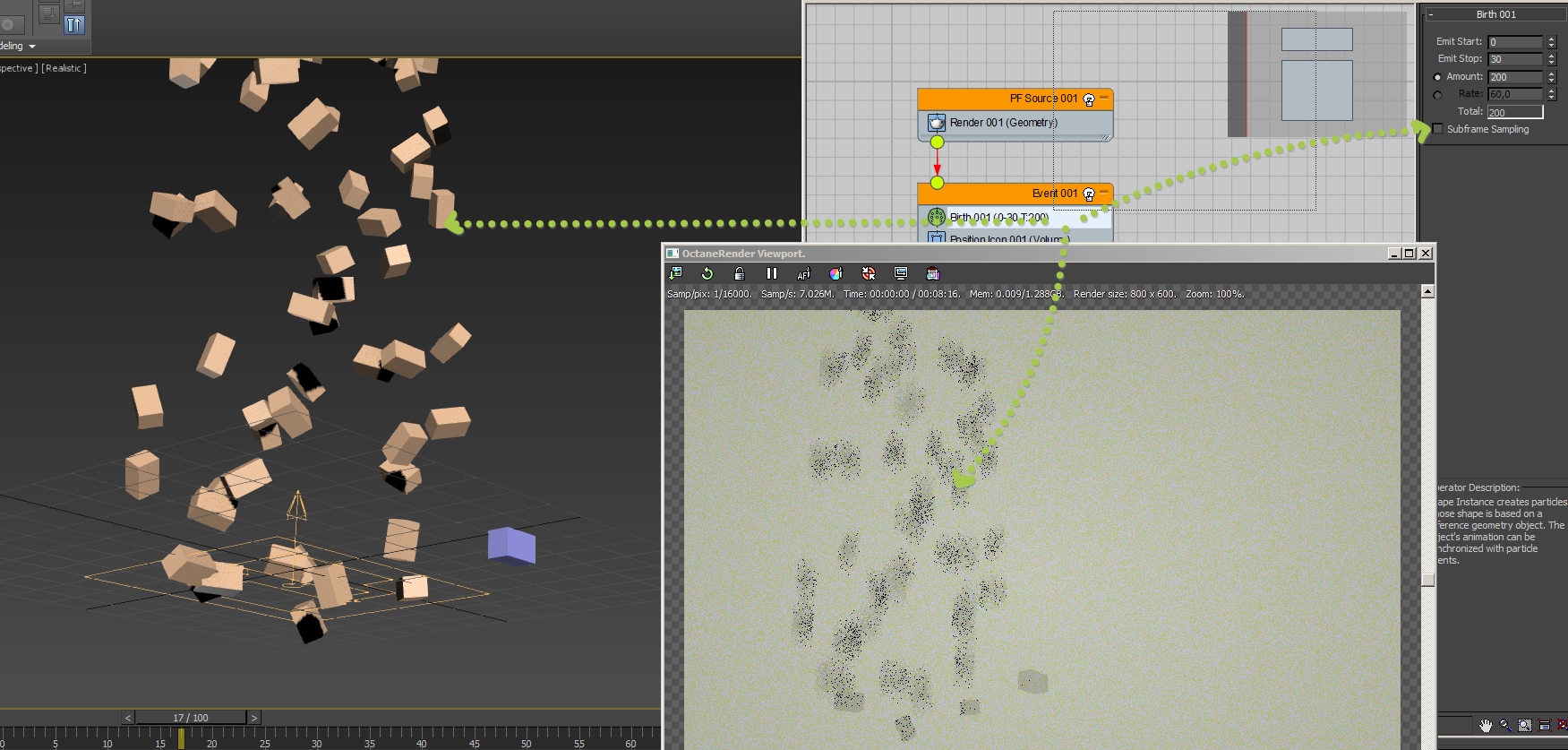Click the Rate value field
The width and height of the screenshot is (1568, 750).
(x=1515, y=94)
